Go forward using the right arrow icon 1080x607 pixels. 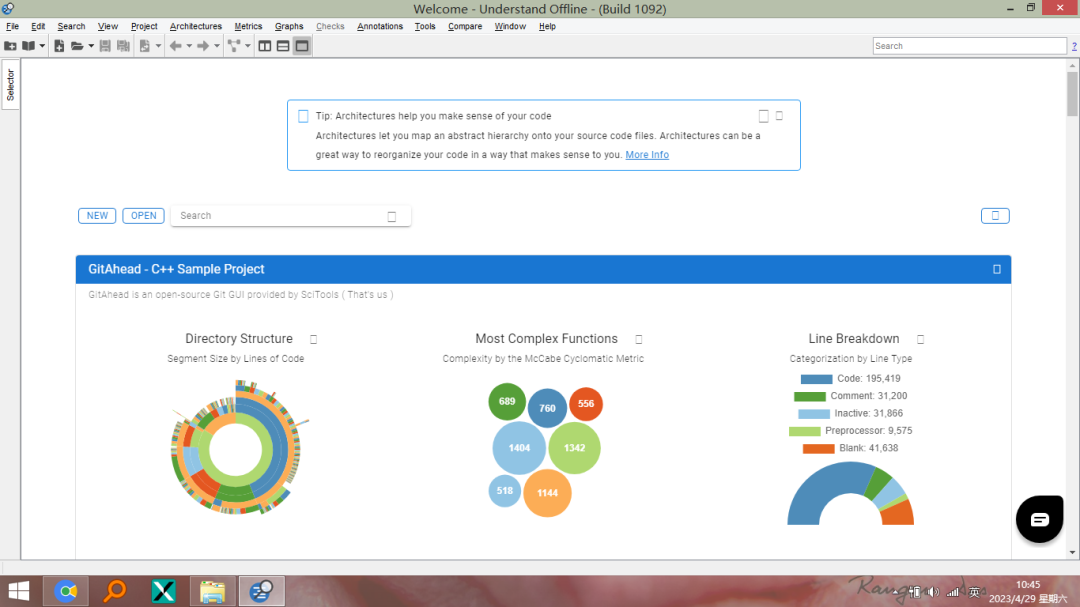click(202, 46)
